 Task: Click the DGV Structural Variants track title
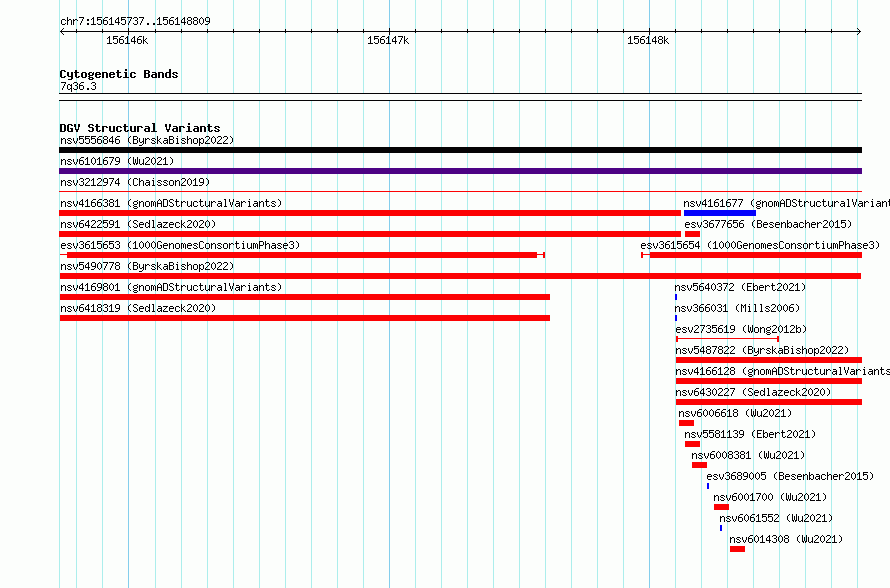click(140, 128)
